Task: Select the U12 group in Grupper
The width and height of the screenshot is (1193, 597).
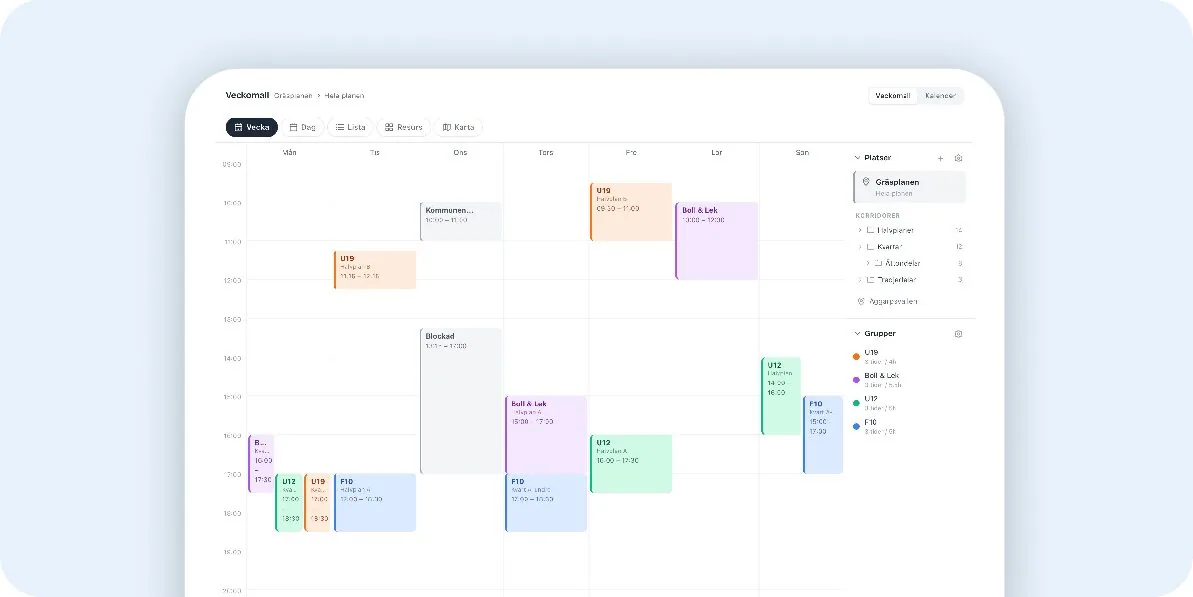Action: [875, 403]
